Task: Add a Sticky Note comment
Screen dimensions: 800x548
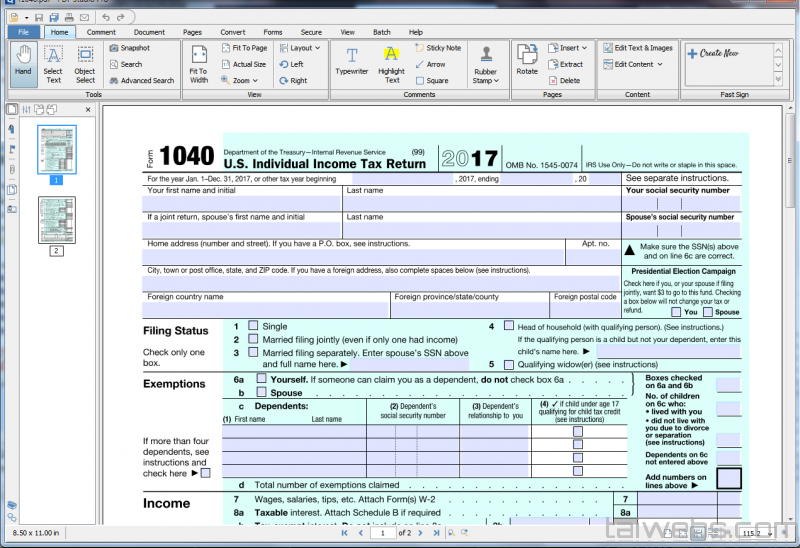Action: pos(437,48)
